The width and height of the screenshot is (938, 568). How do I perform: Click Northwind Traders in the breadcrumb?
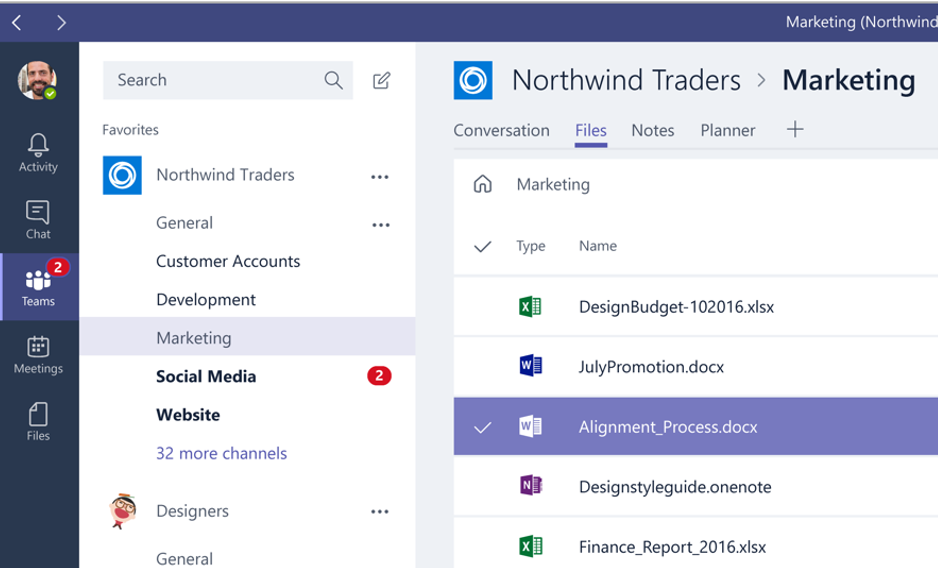point(626,80)
